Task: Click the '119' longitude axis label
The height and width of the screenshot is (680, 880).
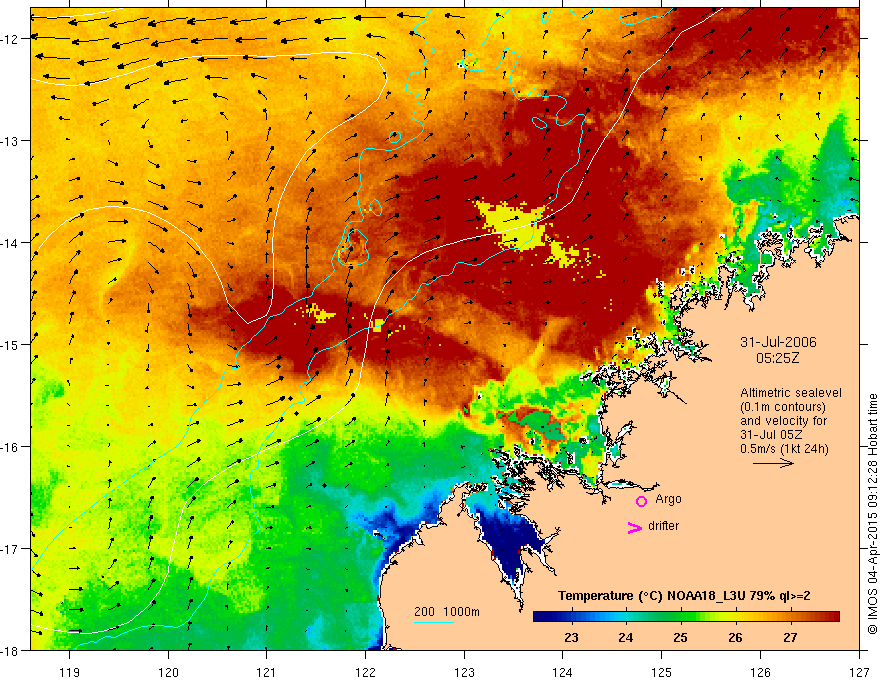Action: point(70,672)
